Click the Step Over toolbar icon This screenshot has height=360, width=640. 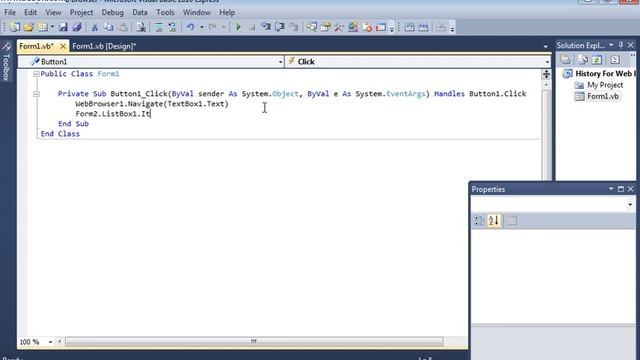280,27
